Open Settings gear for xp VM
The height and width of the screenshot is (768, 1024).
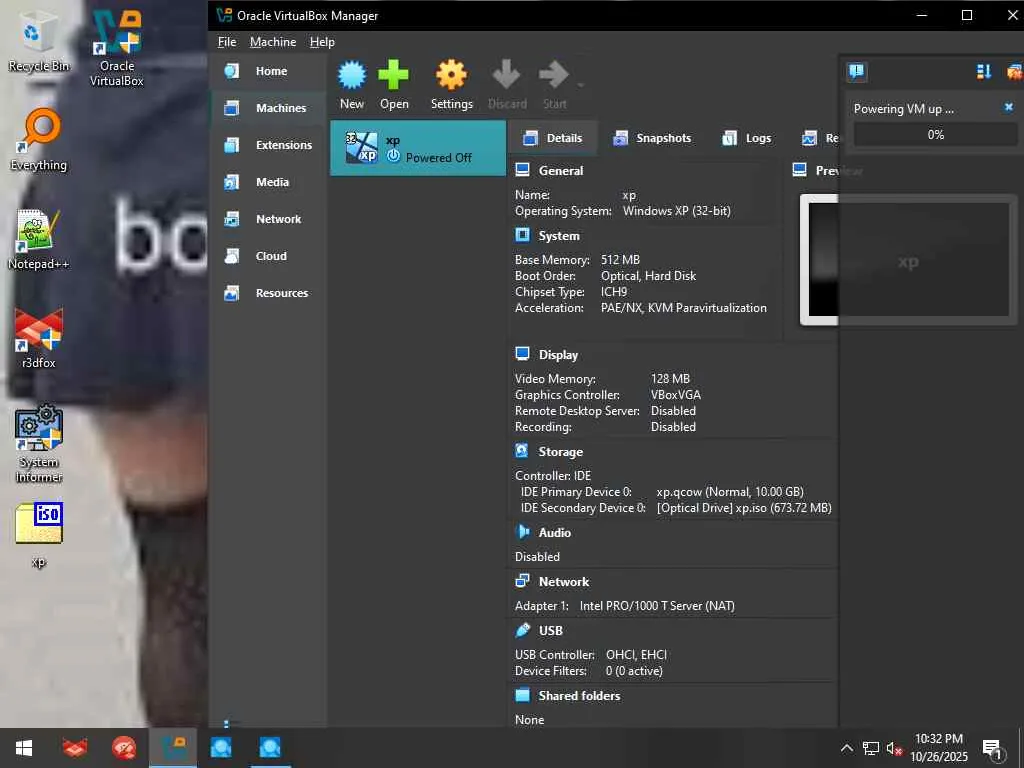(x=451, y=85)
